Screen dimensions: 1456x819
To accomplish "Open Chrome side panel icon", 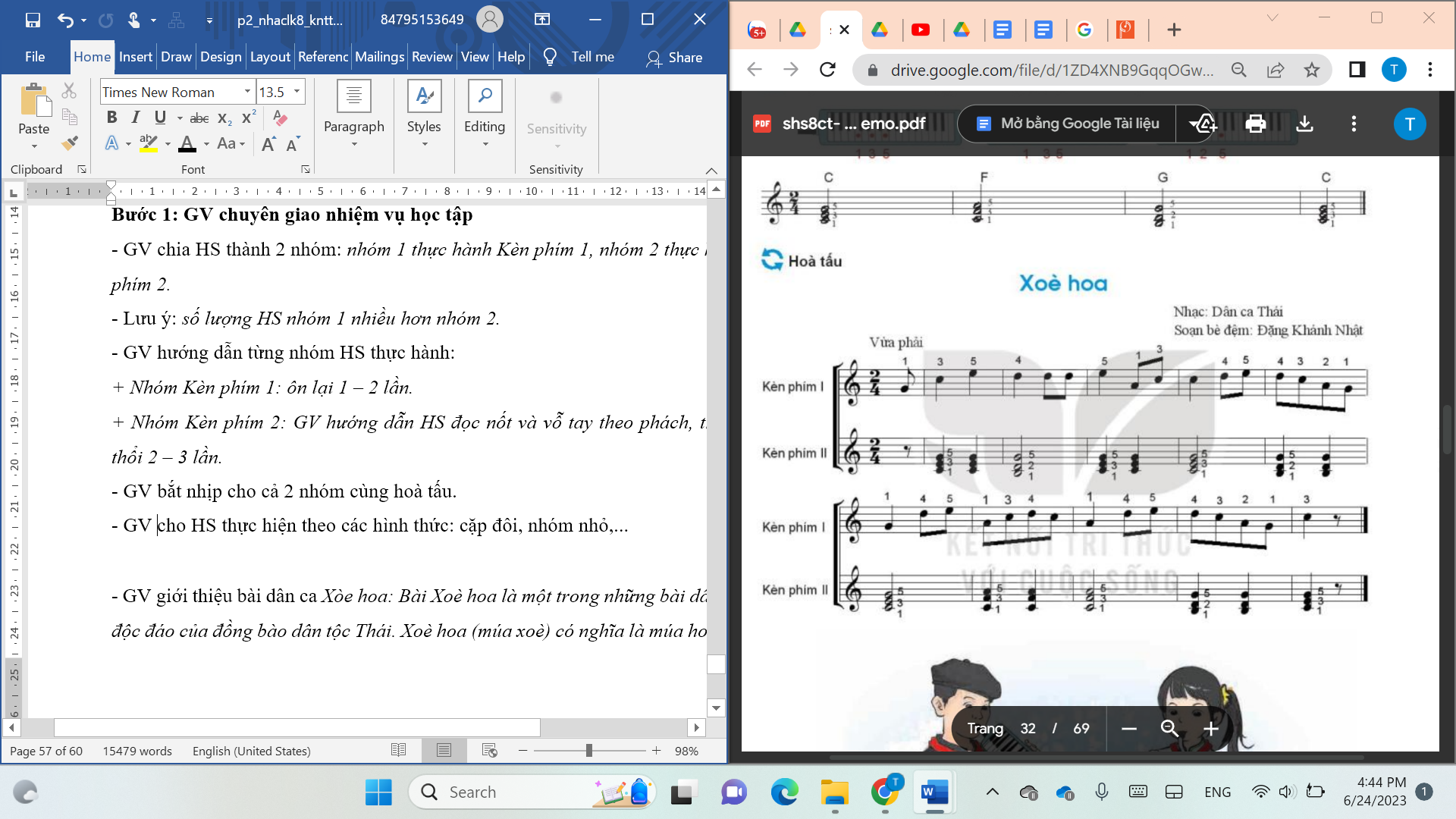I will tap(1357, 70).
